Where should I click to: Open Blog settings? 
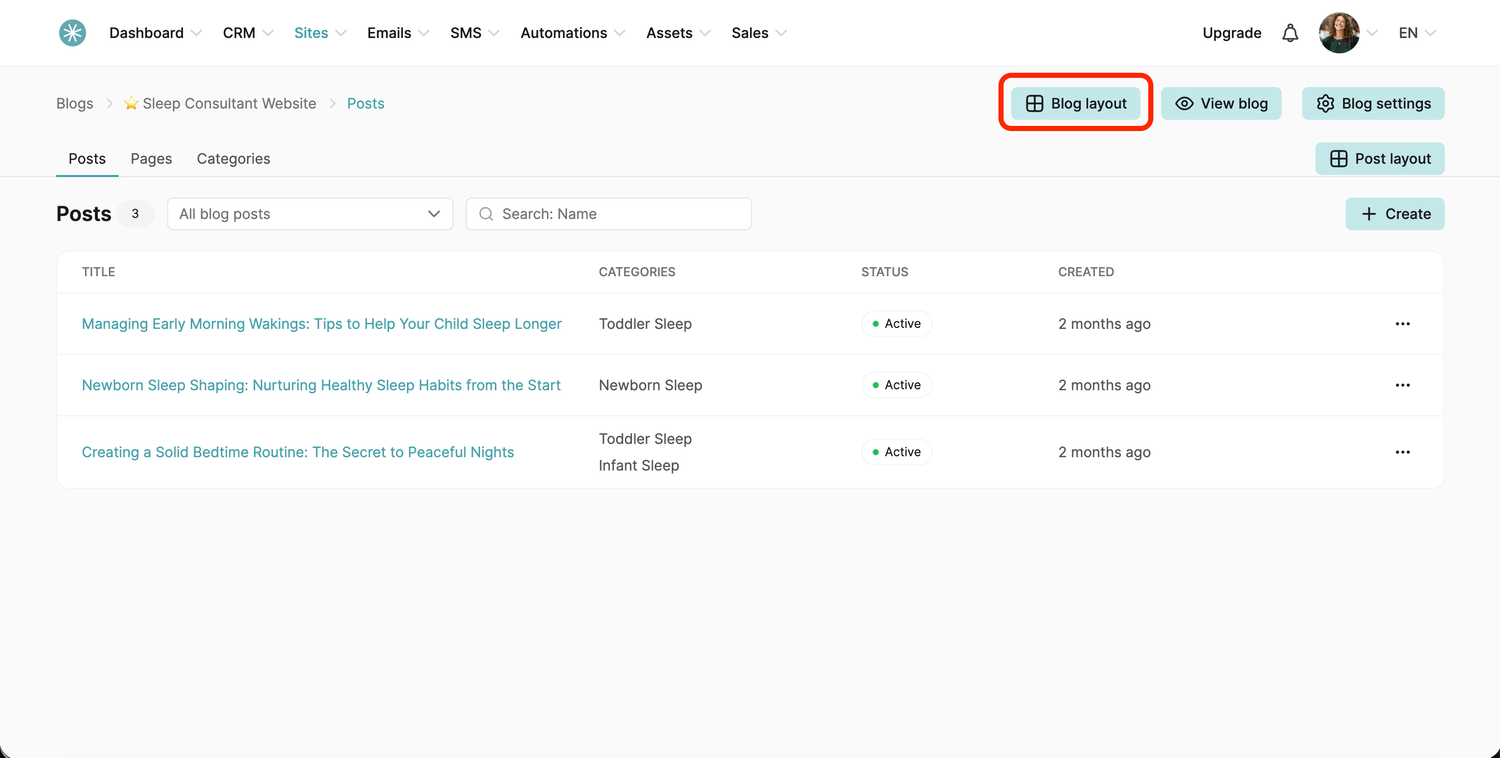tap(1373, 103)
